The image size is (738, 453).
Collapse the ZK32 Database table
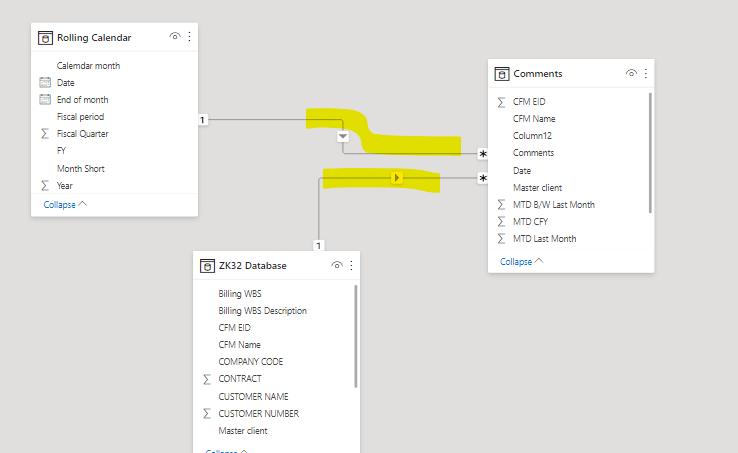click(x=226, y=451)
